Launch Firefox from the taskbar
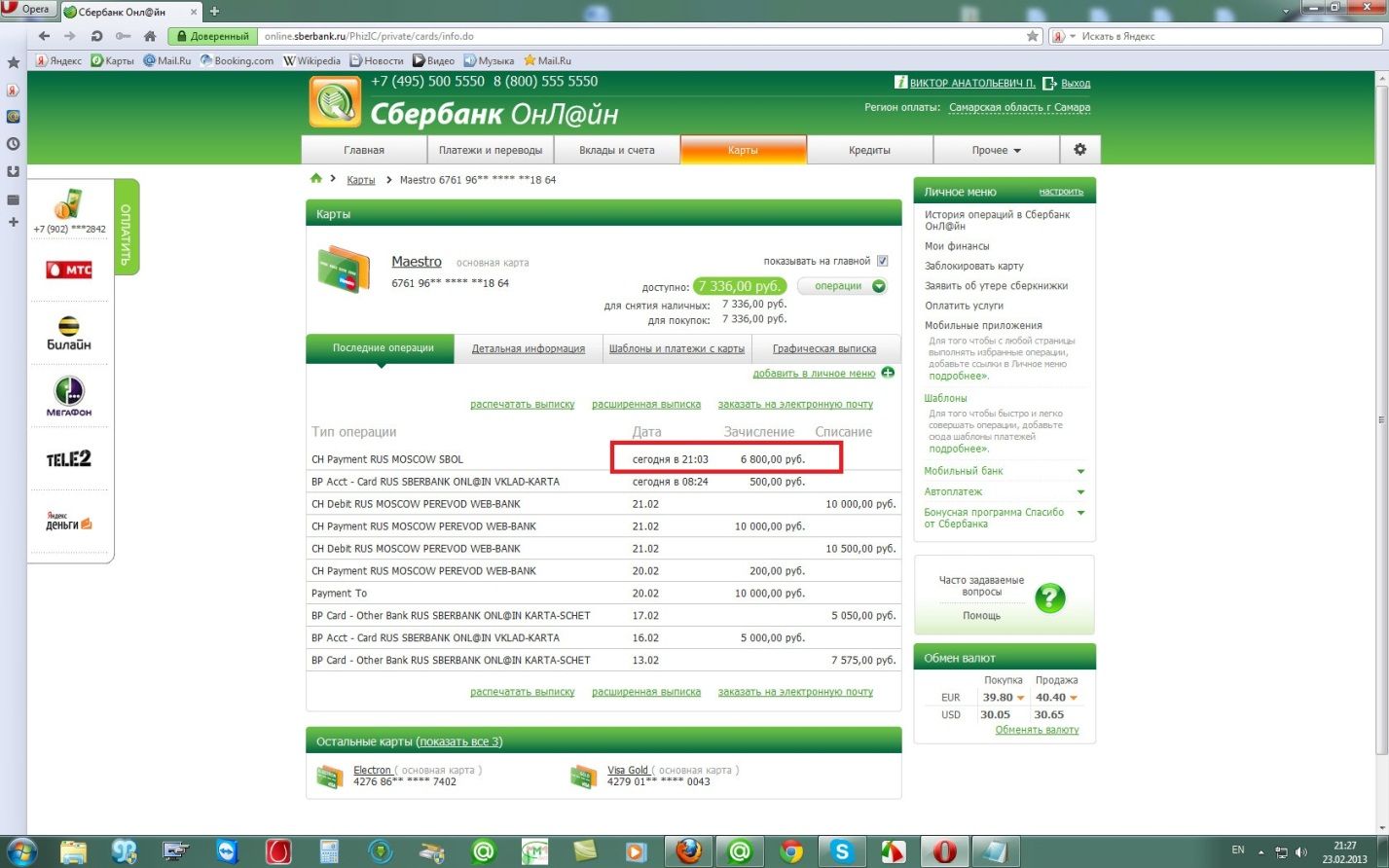This screenshot has height=868, width=1389. point(689,851)
